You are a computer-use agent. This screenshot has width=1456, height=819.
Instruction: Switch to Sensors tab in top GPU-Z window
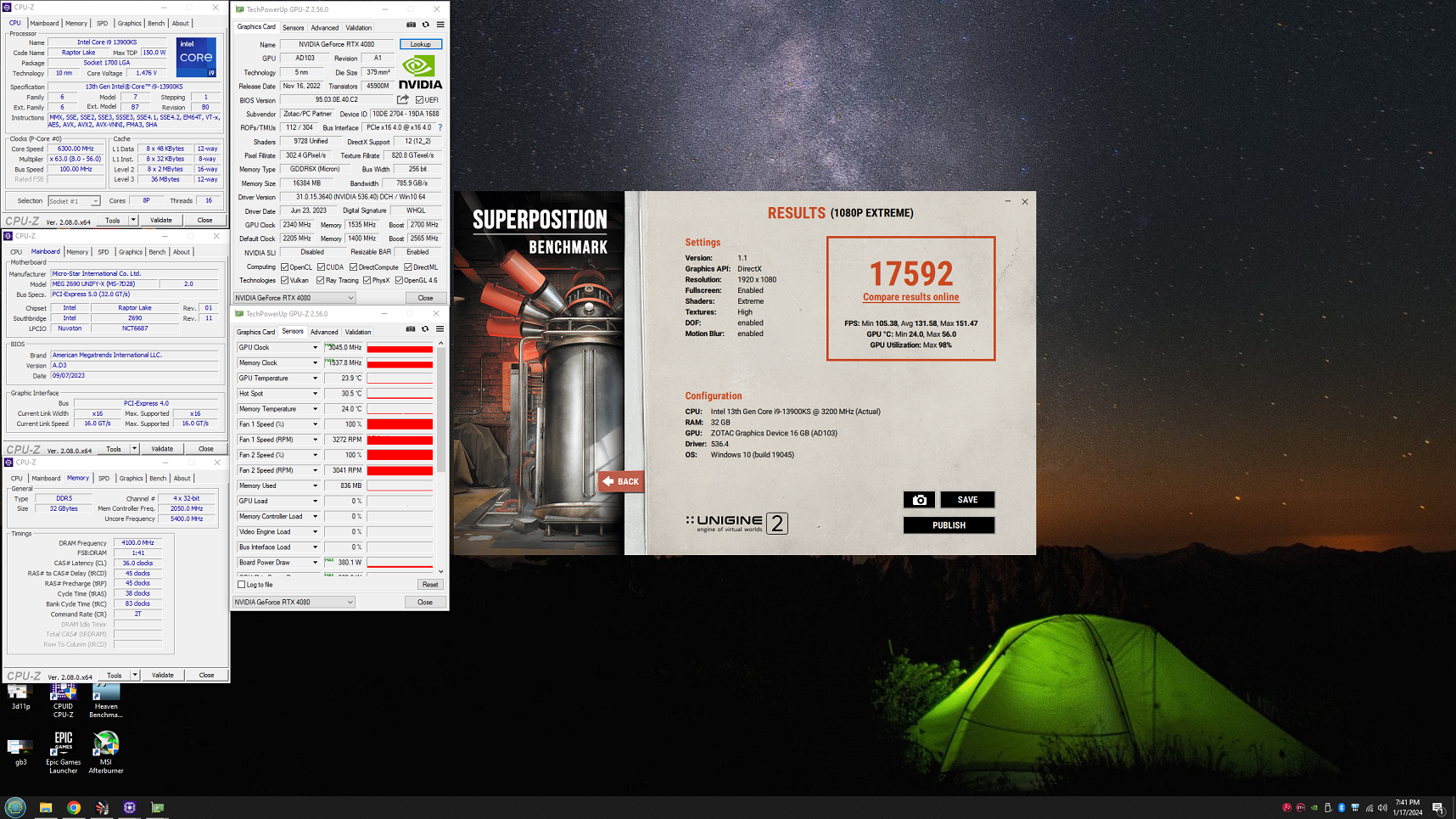click(x=294, y=28)
